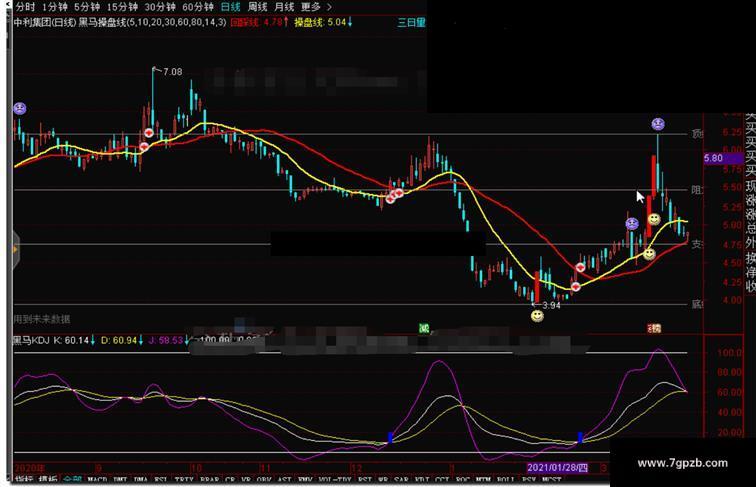Viewport: 756px width, 487px height.
Task: Select the SAR indicator tab
Action: pos(401,480)
